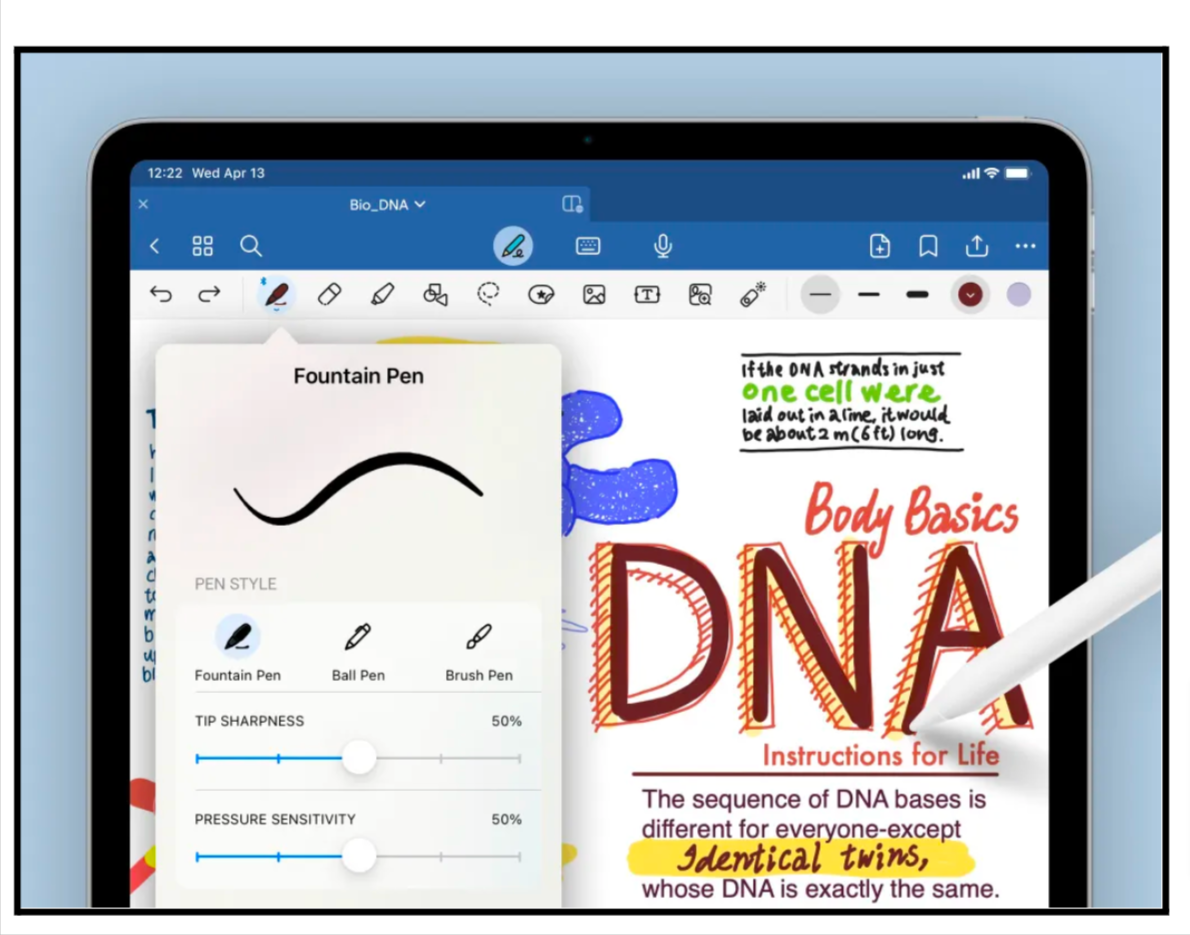1190x935 pixels.
Task: Insert an image with the Photo tool
Action: coord(594,294)
